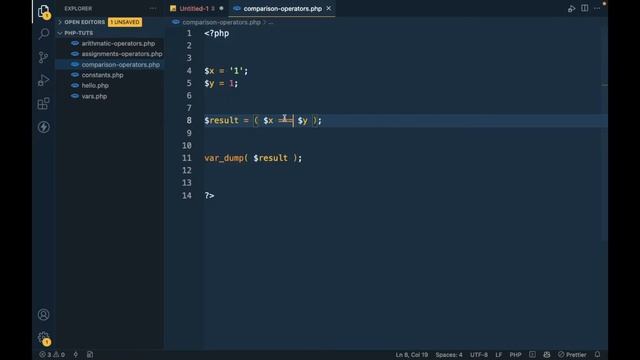Open Prettier status in status bar
The width and height of the screenshot is (640, 360).
point(572,355)
